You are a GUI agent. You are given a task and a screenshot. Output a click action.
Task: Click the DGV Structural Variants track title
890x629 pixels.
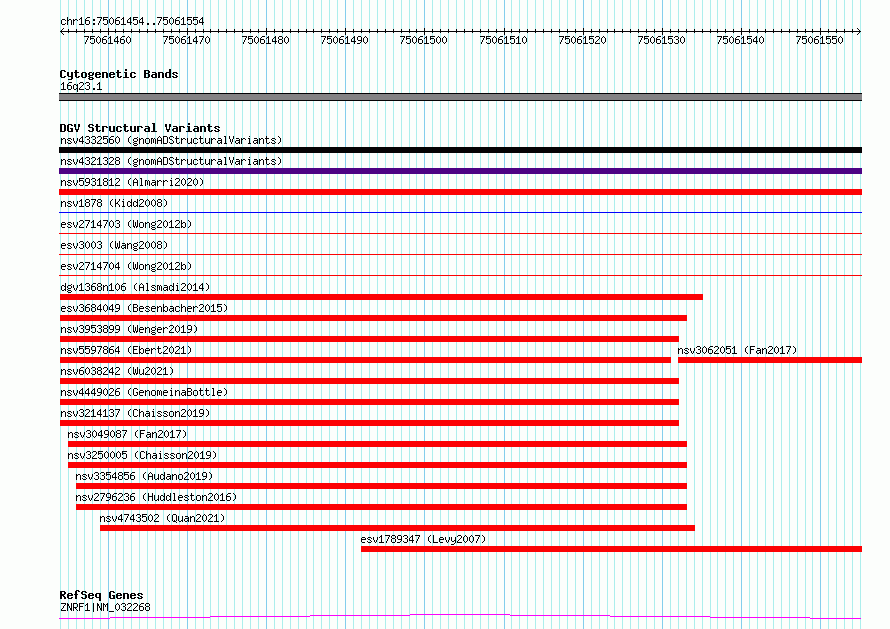[140, 128]
